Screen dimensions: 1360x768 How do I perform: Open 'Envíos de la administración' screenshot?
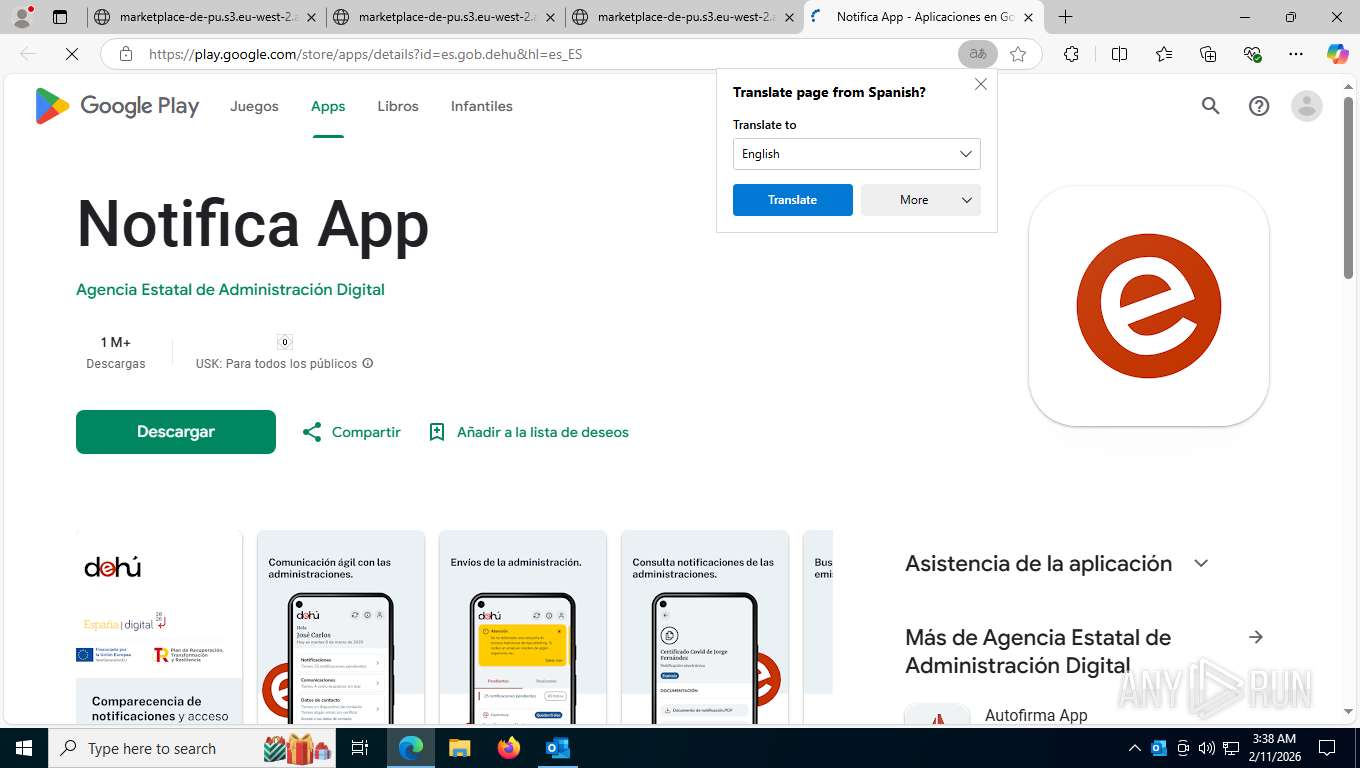point(523,627)
